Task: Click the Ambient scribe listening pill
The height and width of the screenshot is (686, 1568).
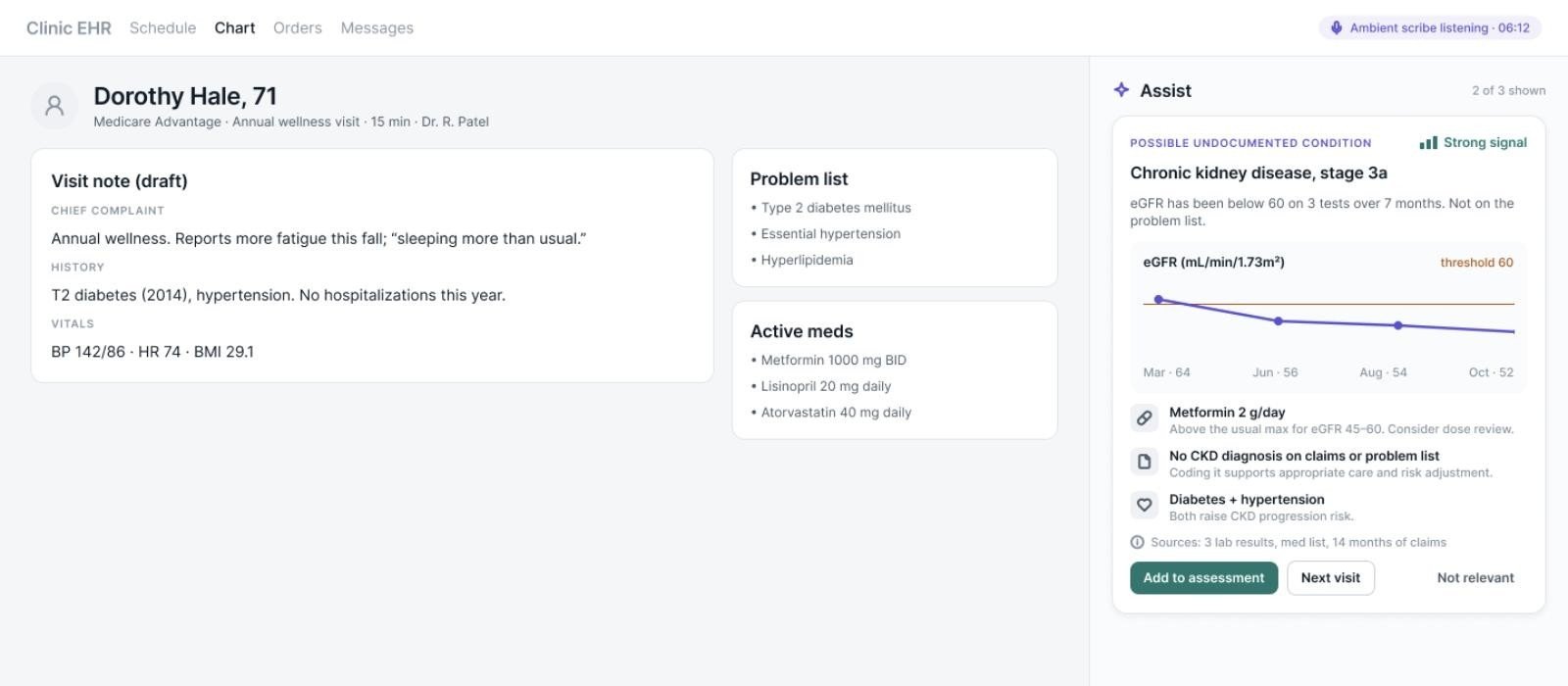Action: 1430,27
